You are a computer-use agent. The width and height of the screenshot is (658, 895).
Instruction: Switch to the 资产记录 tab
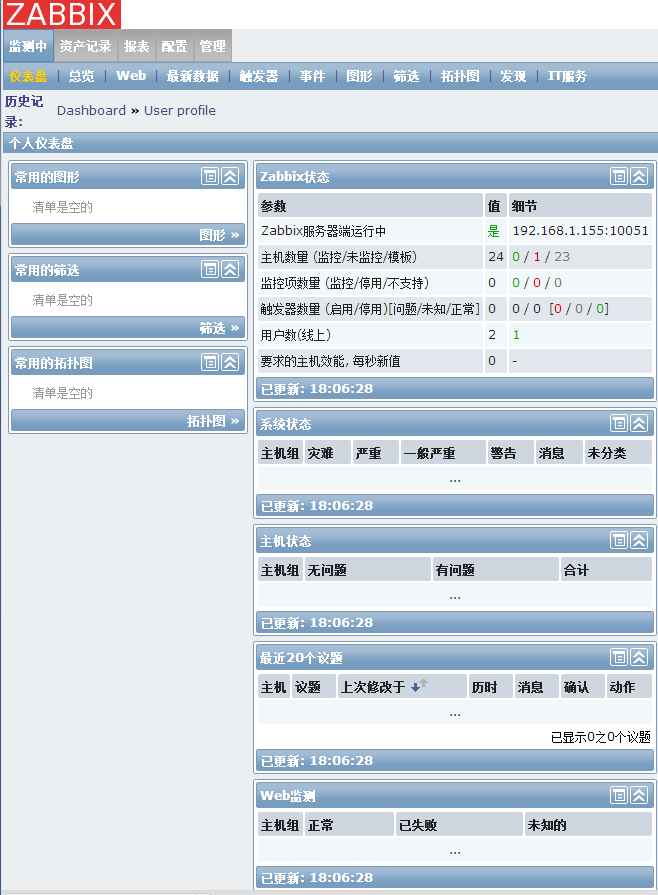pyautogui.click(x=86, y=46)
